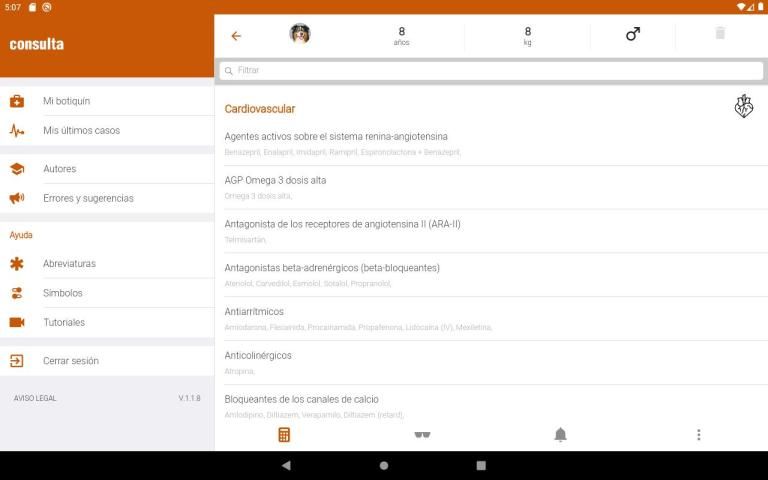Click the cardiovascular heart icon
This screenshot has width=768, height=480.
pos(743,107)
